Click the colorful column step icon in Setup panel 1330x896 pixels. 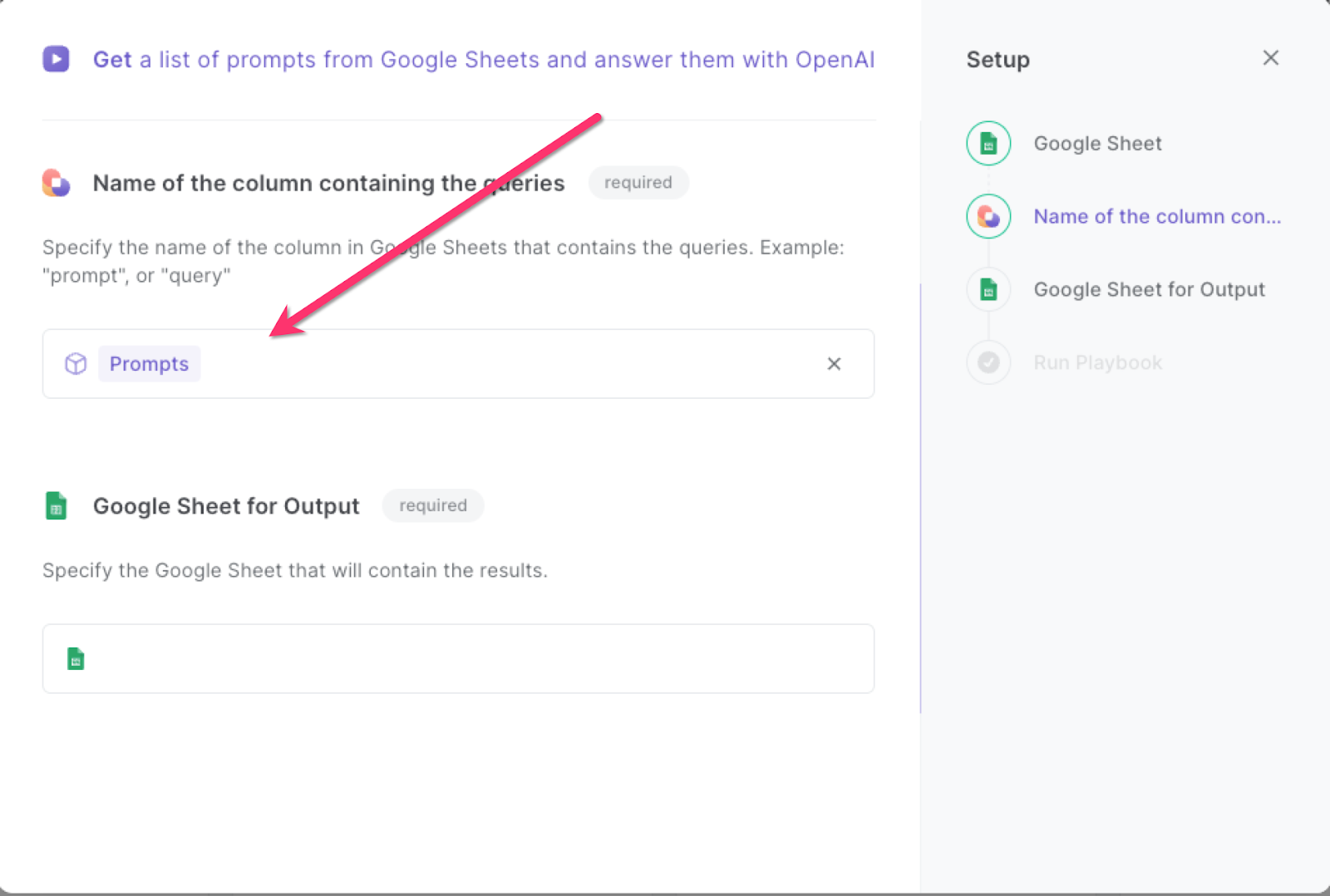(x=988, y=216)
